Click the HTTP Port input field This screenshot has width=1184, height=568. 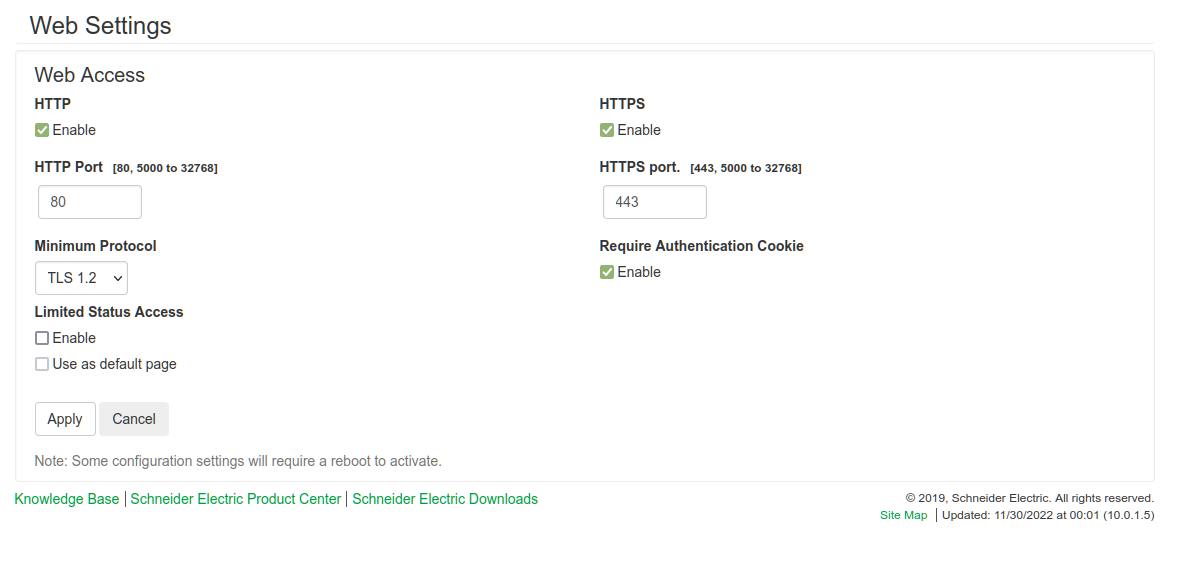90,202
